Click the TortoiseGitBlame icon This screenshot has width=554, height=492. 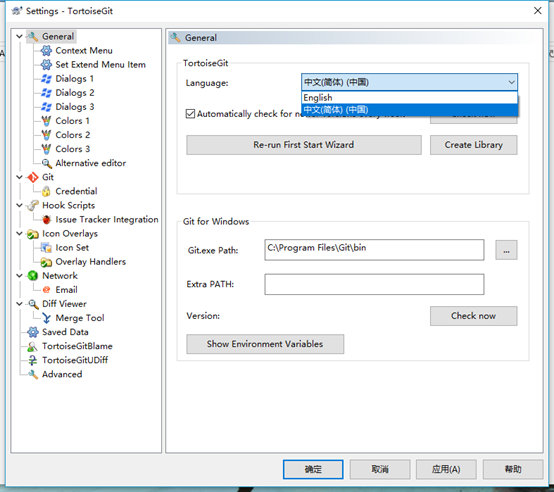[x=33, y=346]
